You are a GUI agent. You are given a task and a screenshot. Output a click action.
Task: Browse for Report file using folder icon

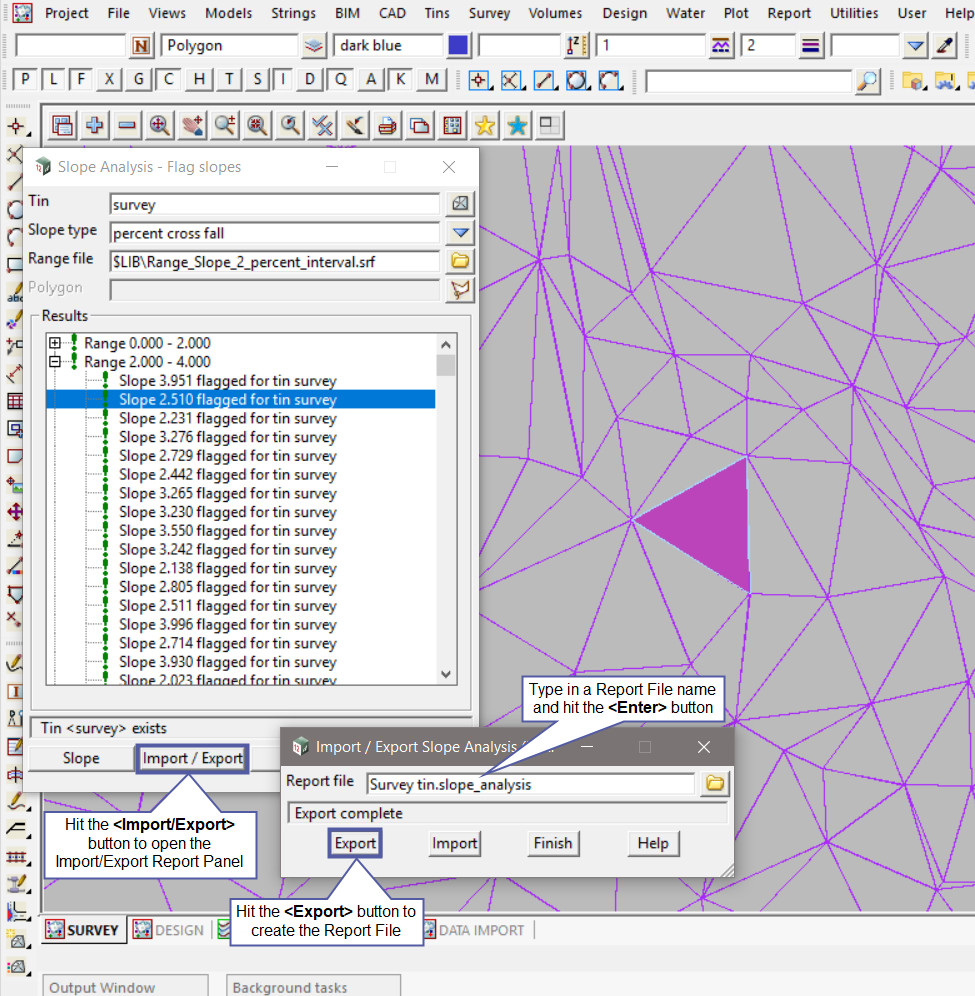tap(714, 784)
